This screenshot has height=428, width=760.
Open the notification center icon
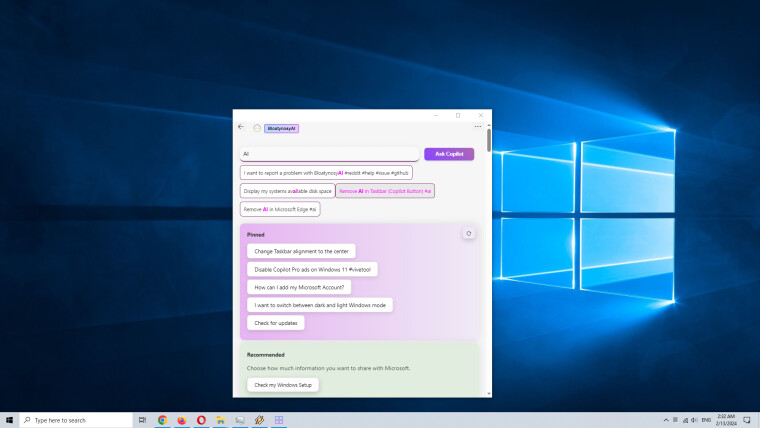pyautogui.click(x=746, y=420)
